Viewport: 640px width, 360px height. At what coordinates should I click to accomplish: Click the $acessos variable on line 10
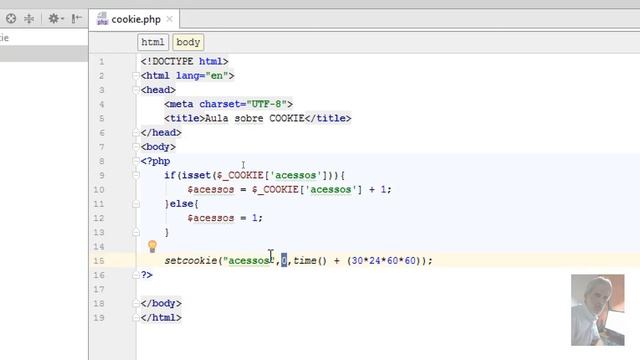[211, 189]
